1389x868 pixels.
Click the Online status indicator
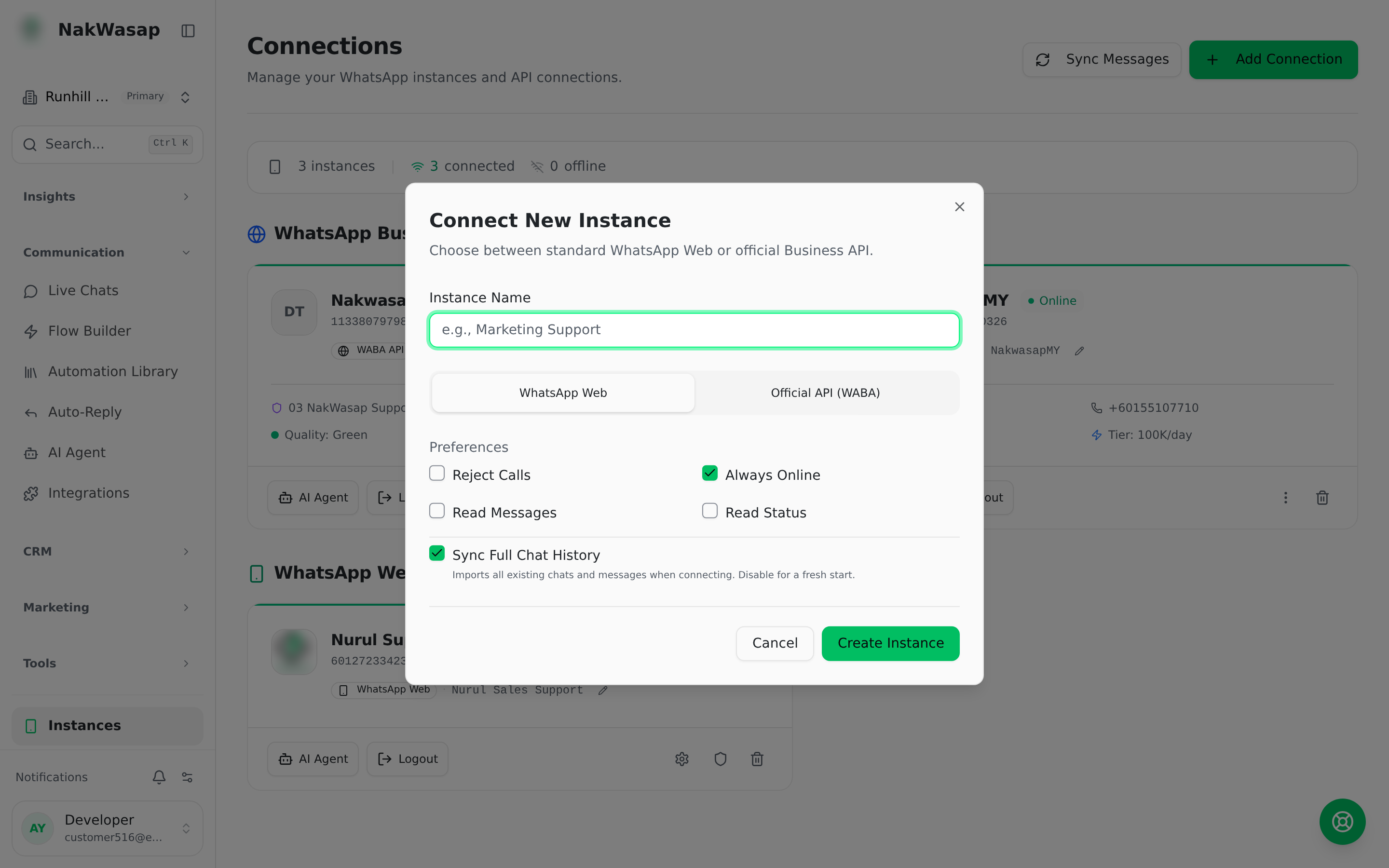pyautogui.click(x=1052, y=301)
